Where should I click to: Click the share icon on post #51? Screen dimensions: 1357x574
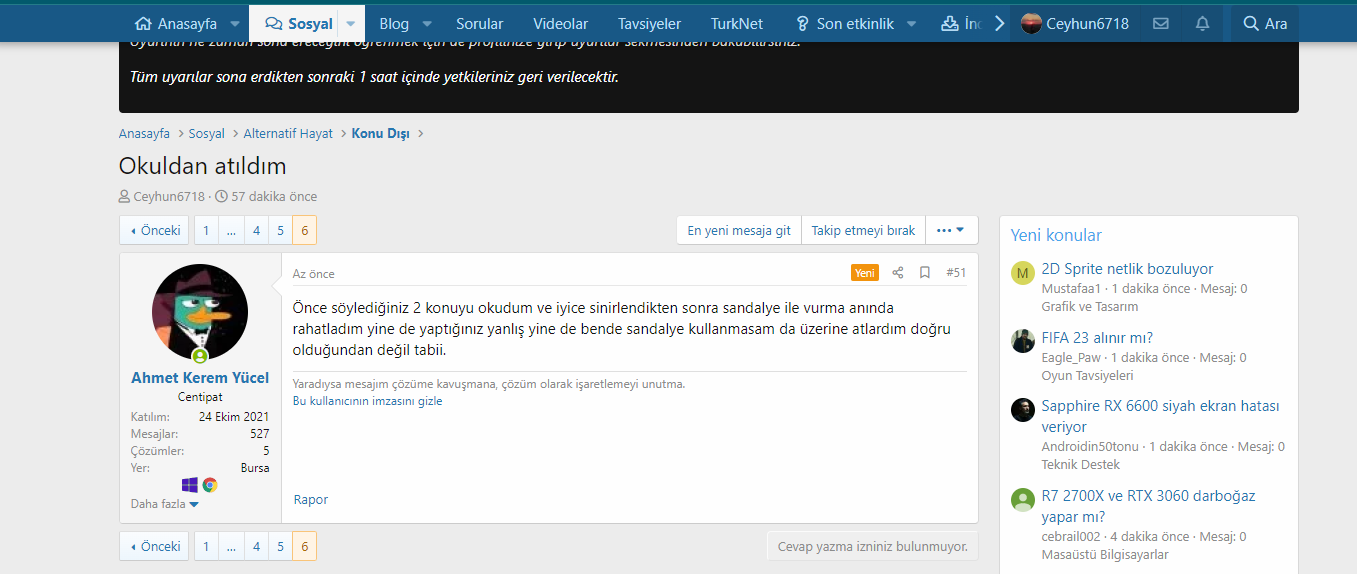point(897,273)
